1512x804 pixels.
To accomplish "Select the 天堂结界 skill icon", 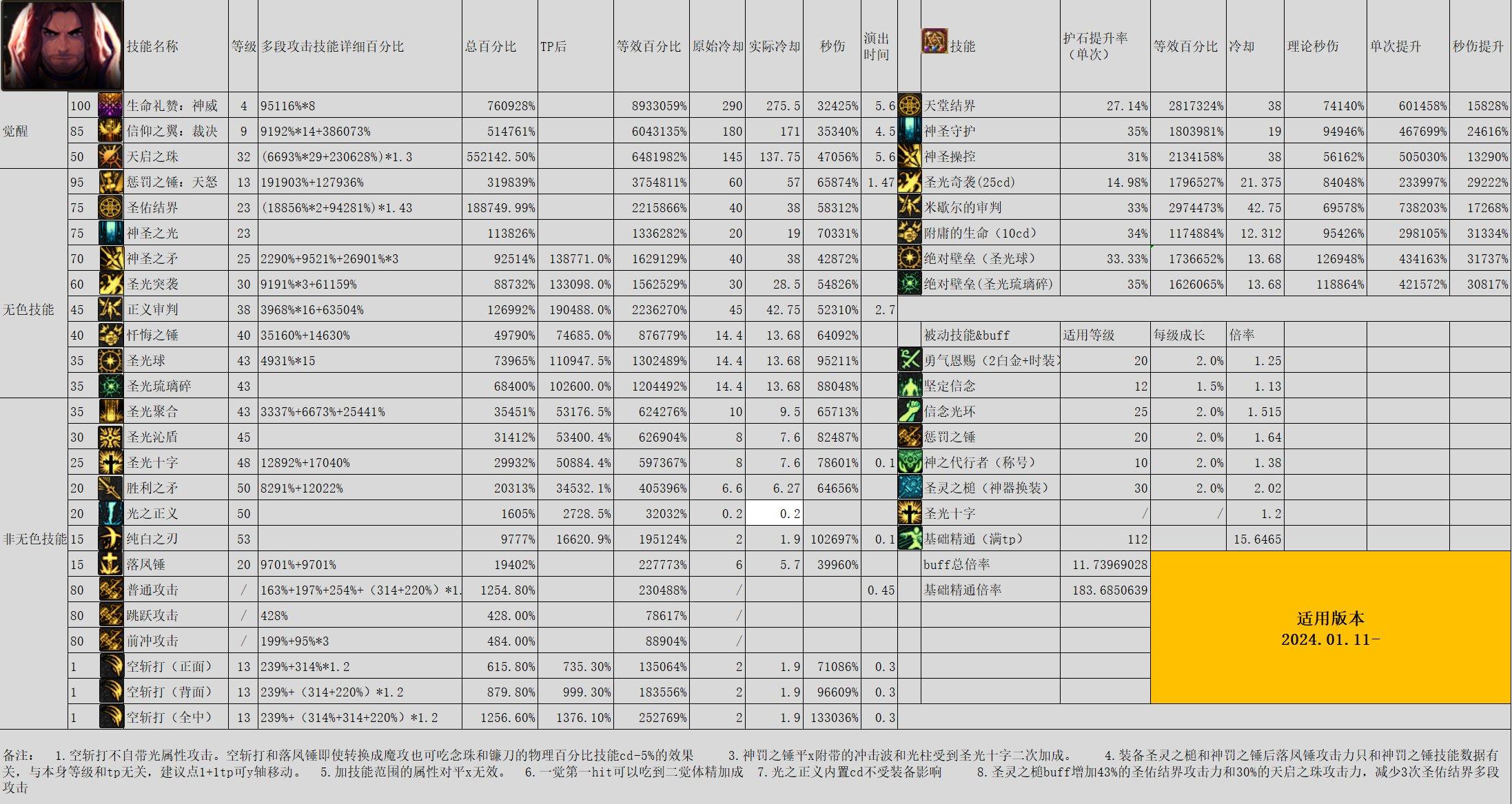I will [908, 106].
